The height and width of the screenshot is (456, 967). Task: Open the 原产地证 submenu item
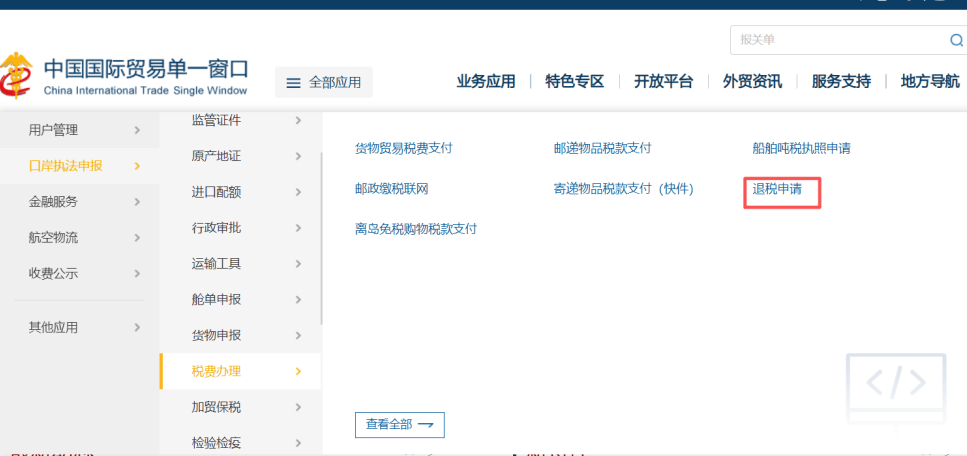[x=241, y=157]
